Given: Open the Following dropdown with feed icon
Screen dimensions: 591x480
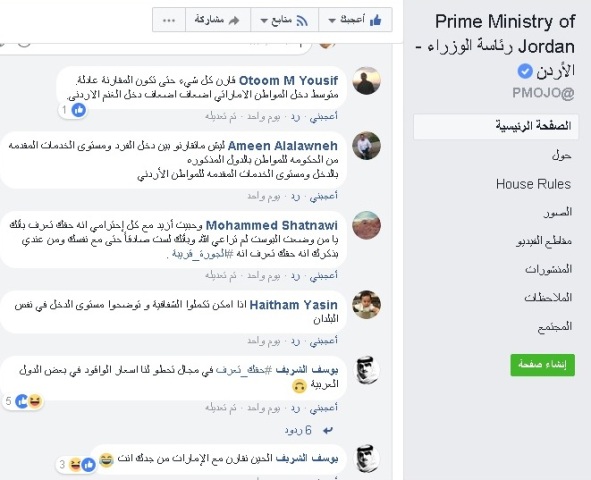Looking at the screenshot, I should 284,20.
